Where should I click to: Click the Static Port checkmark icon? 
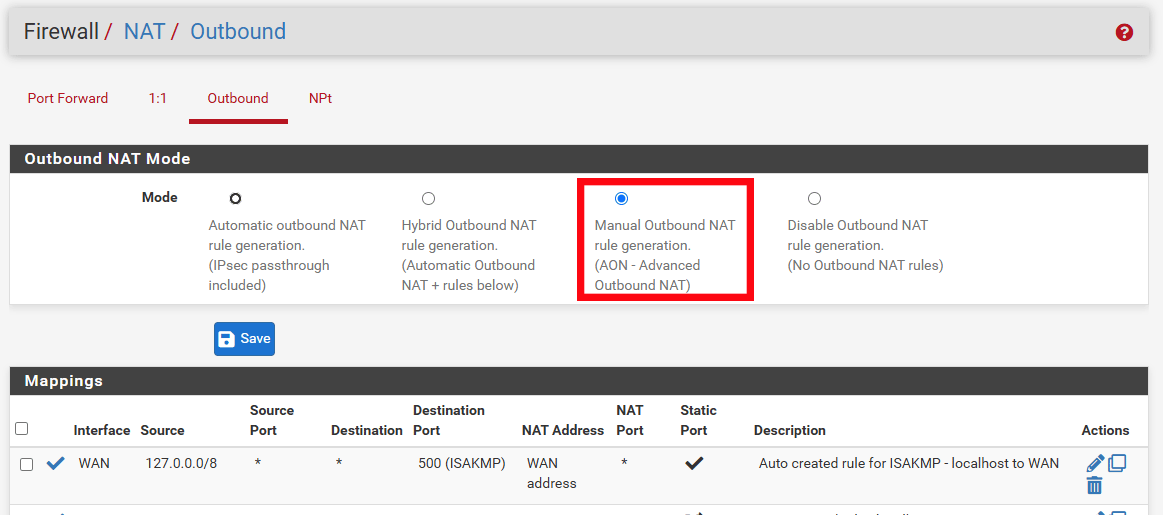coord(693,464)
